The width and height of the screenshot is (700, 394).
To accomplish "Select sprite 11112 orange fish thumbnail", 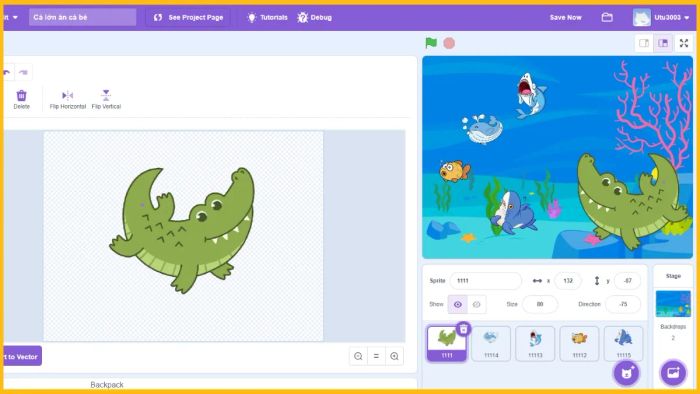I will click(579, 343).
